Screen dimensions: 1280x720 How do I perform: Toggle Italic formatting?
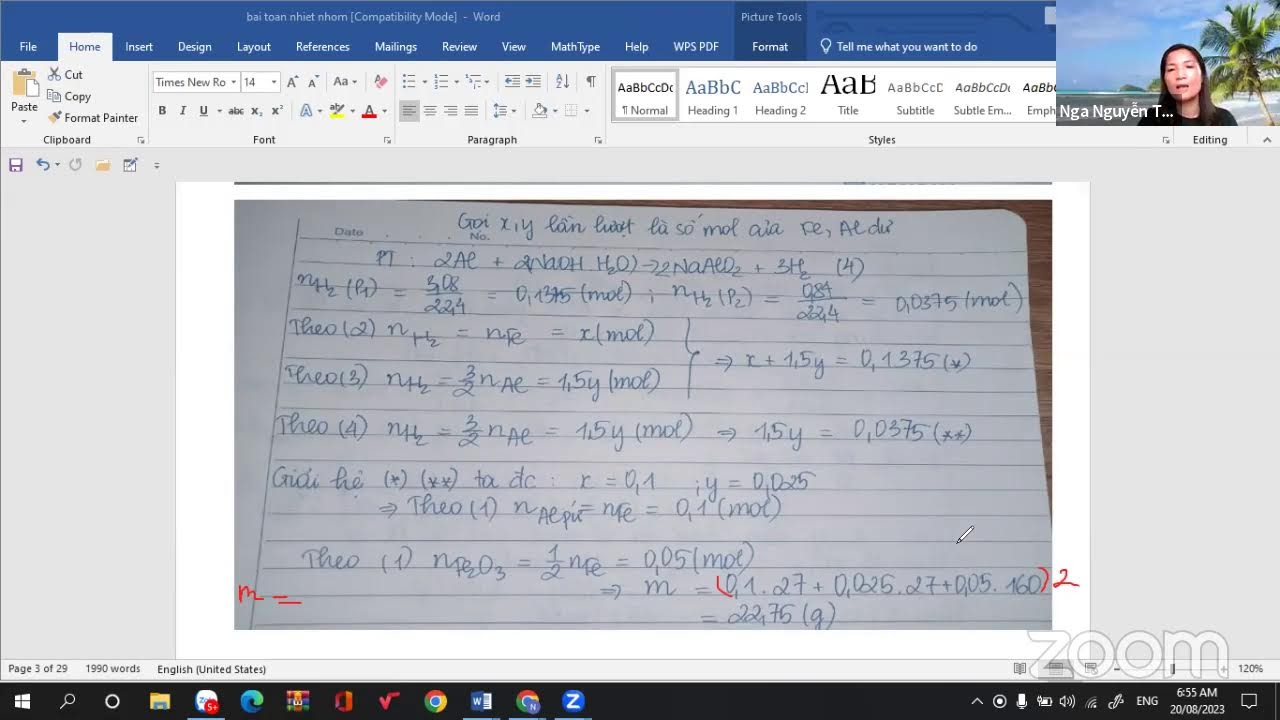pos(182,111)
